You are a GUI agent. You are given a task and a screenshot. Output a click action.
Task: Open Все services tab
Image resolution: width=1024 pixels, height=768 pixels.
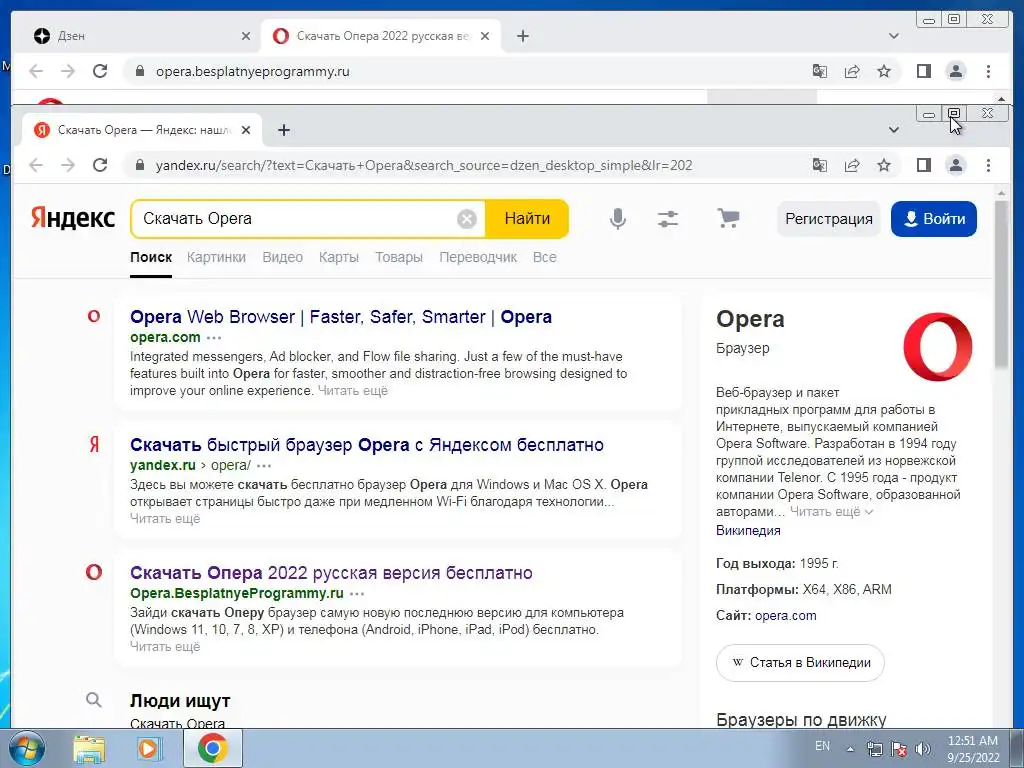click(x=545, y=257)
